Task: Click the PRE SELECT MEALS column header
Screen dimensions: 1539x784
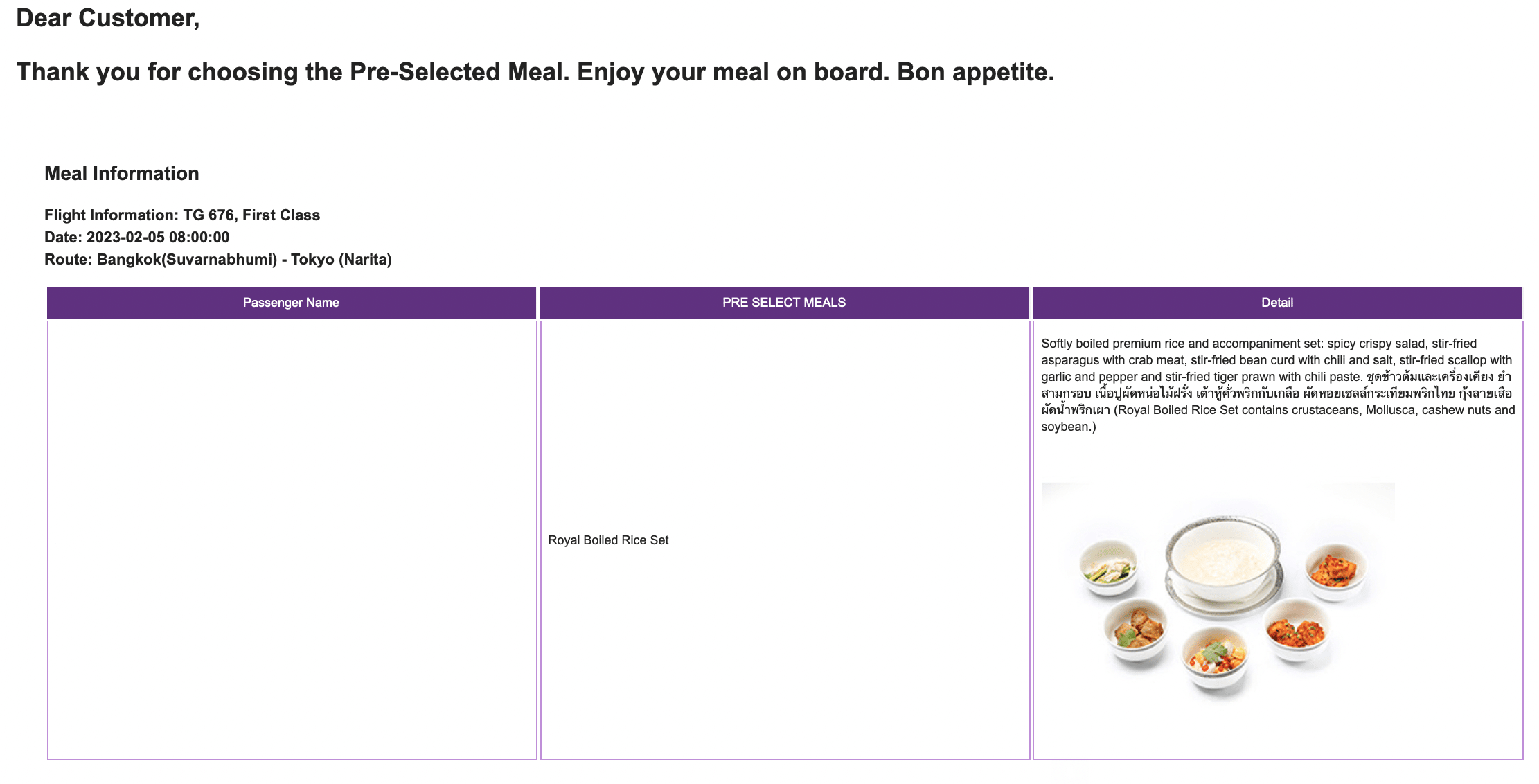Action: (x=783, y=303)
